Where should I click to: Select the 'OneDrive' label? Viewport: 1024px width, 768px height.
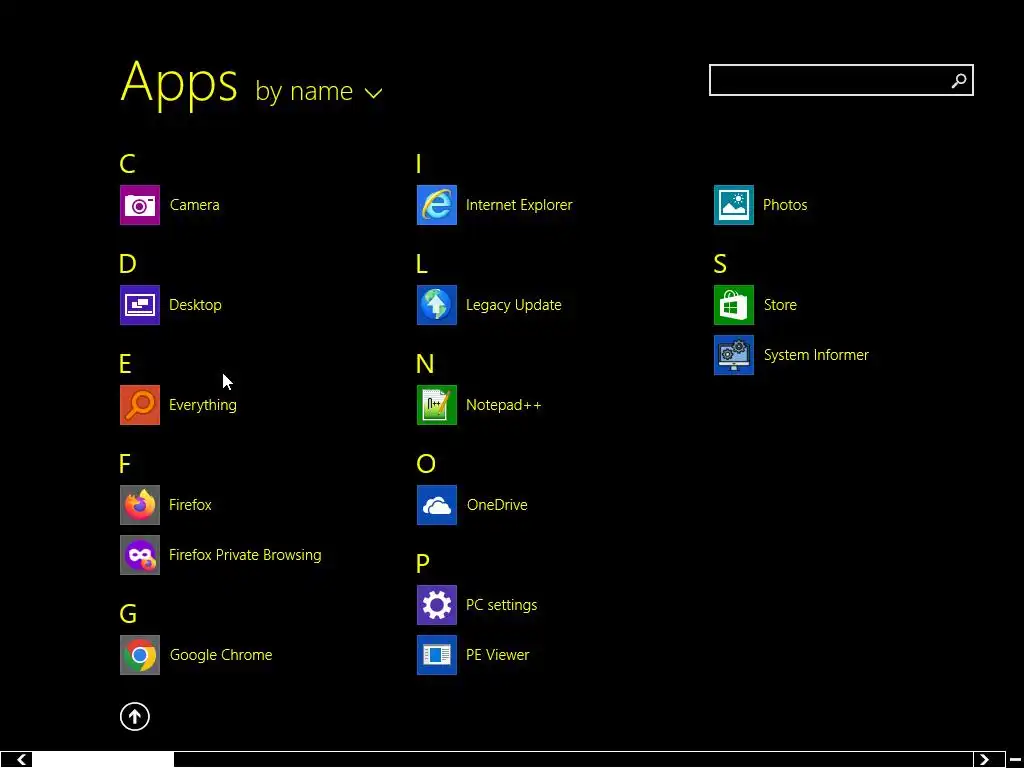click(x=497, y=505)
